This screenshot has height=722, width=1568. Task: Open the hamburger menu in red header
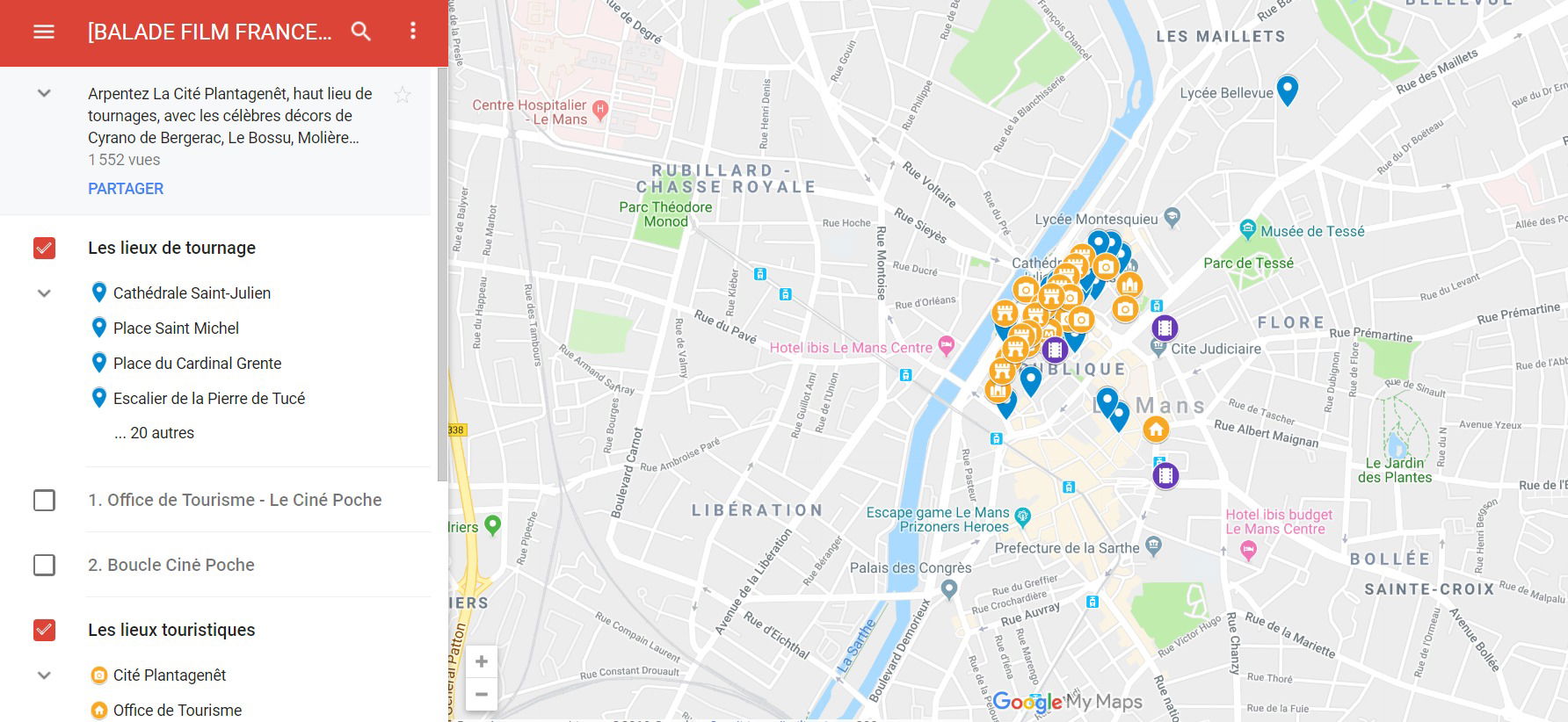pos(44,32)
